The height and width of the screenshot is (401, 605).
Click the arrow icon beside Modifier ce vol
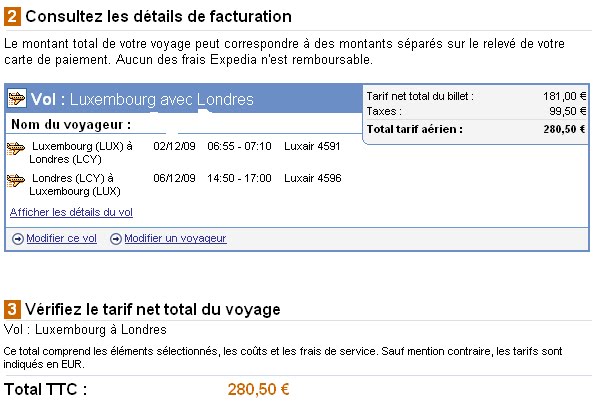pyautogui.click(x=18, y=238)
